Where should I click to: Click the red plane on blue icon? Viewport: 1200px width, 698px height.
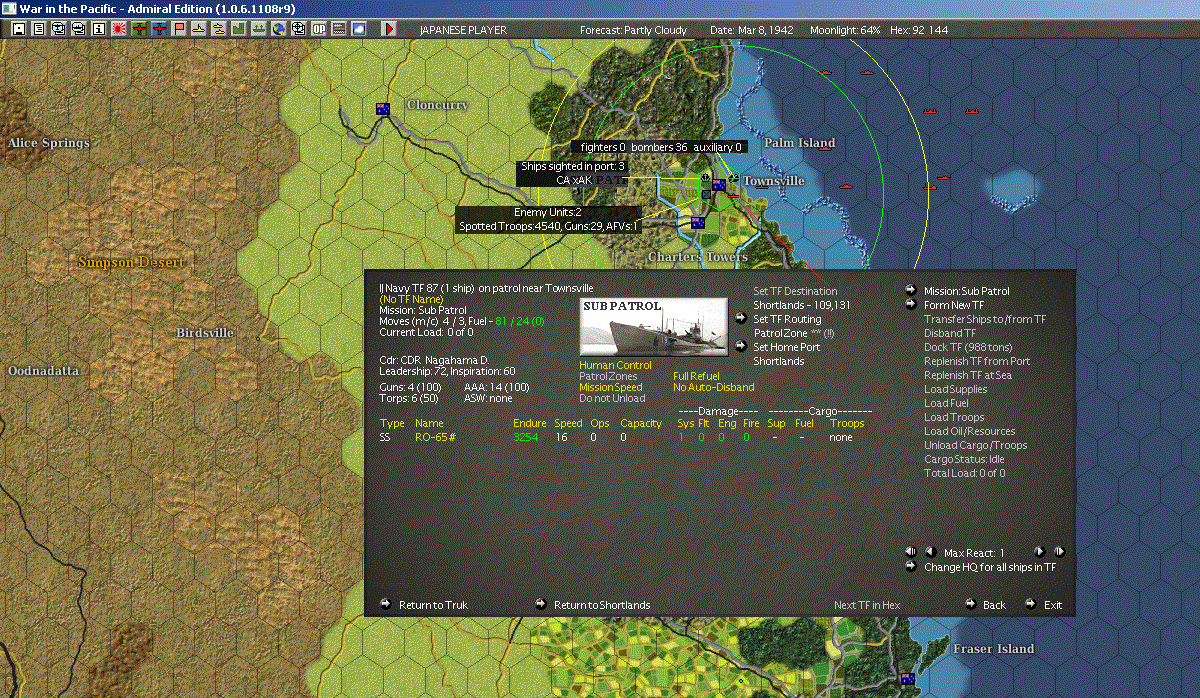click(x=160, y=29)
